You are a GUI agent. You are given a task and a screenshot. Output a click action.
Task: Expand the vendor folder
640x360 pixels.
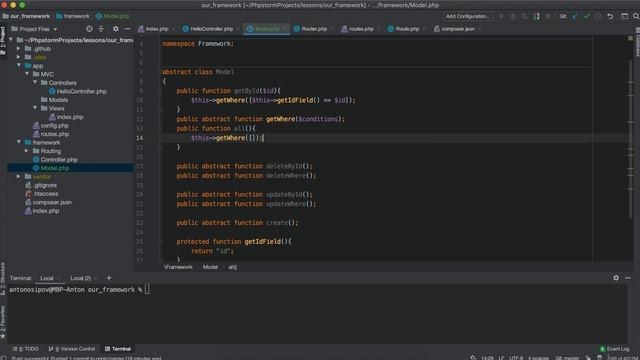[x=18, y=177]
